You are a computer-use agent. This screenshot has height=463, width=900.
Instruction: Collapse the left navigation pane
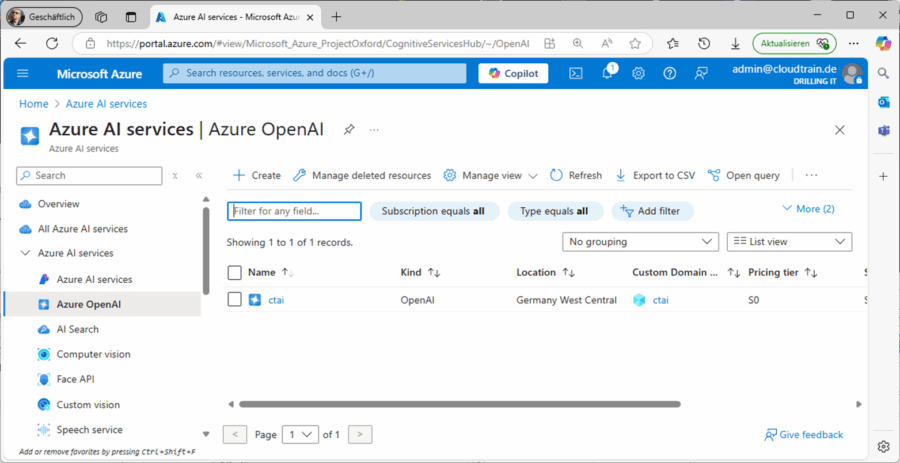coord(199,176)
